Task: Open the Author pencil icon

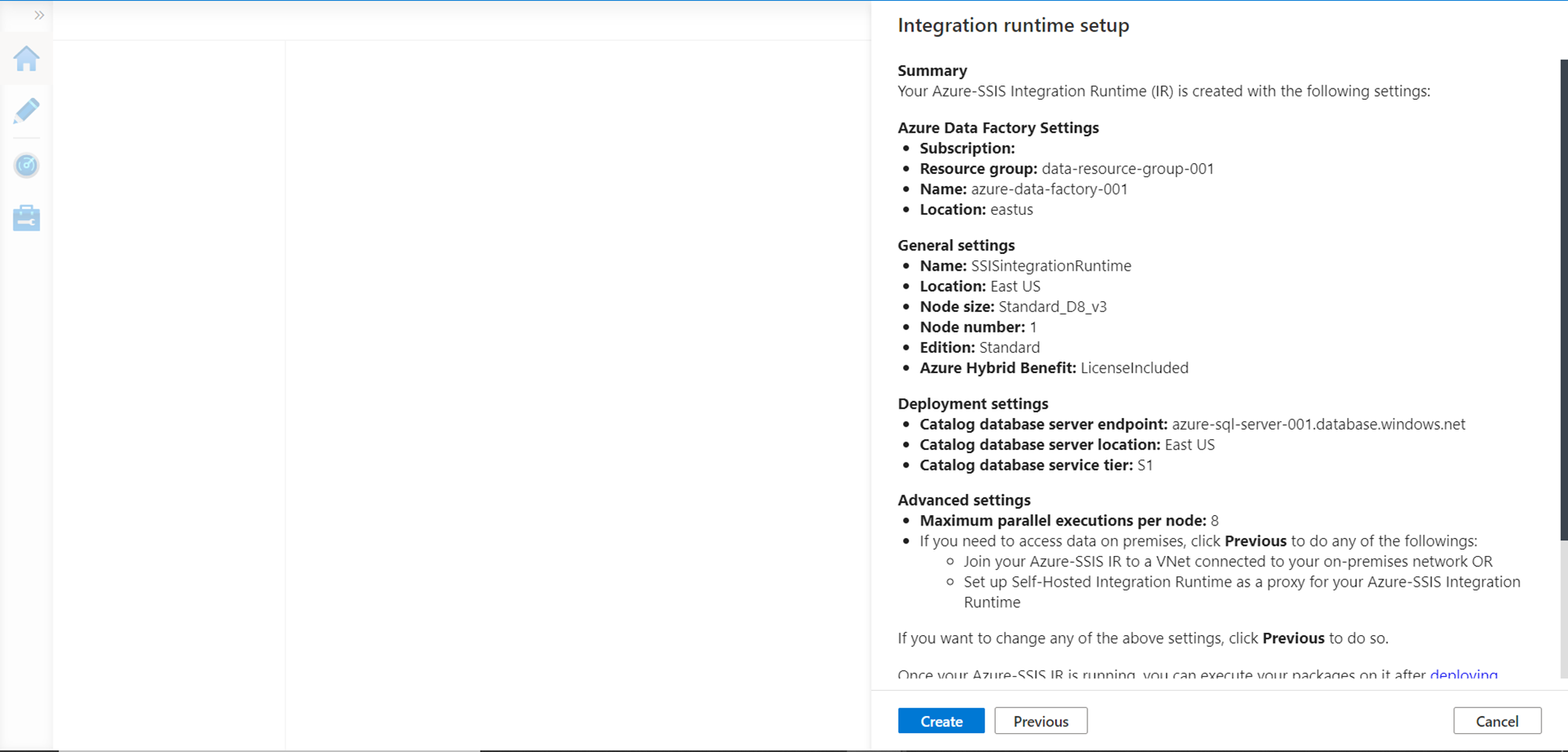Action: (27, 111)
